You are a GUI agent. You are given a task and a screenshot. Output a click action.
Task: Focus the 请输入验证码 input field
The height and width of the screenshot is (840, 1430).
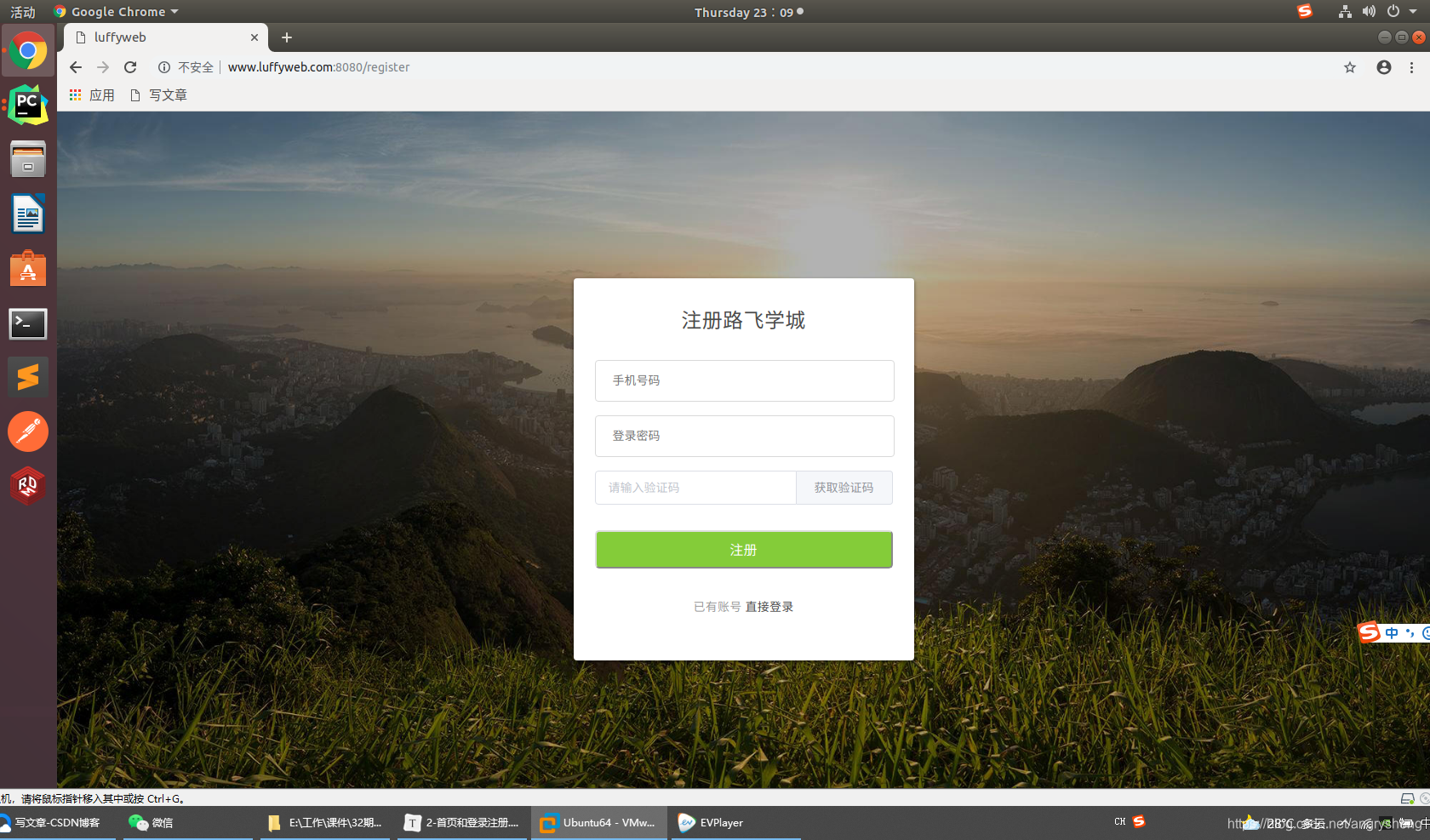pyautogui.click(x=695, y=488)
